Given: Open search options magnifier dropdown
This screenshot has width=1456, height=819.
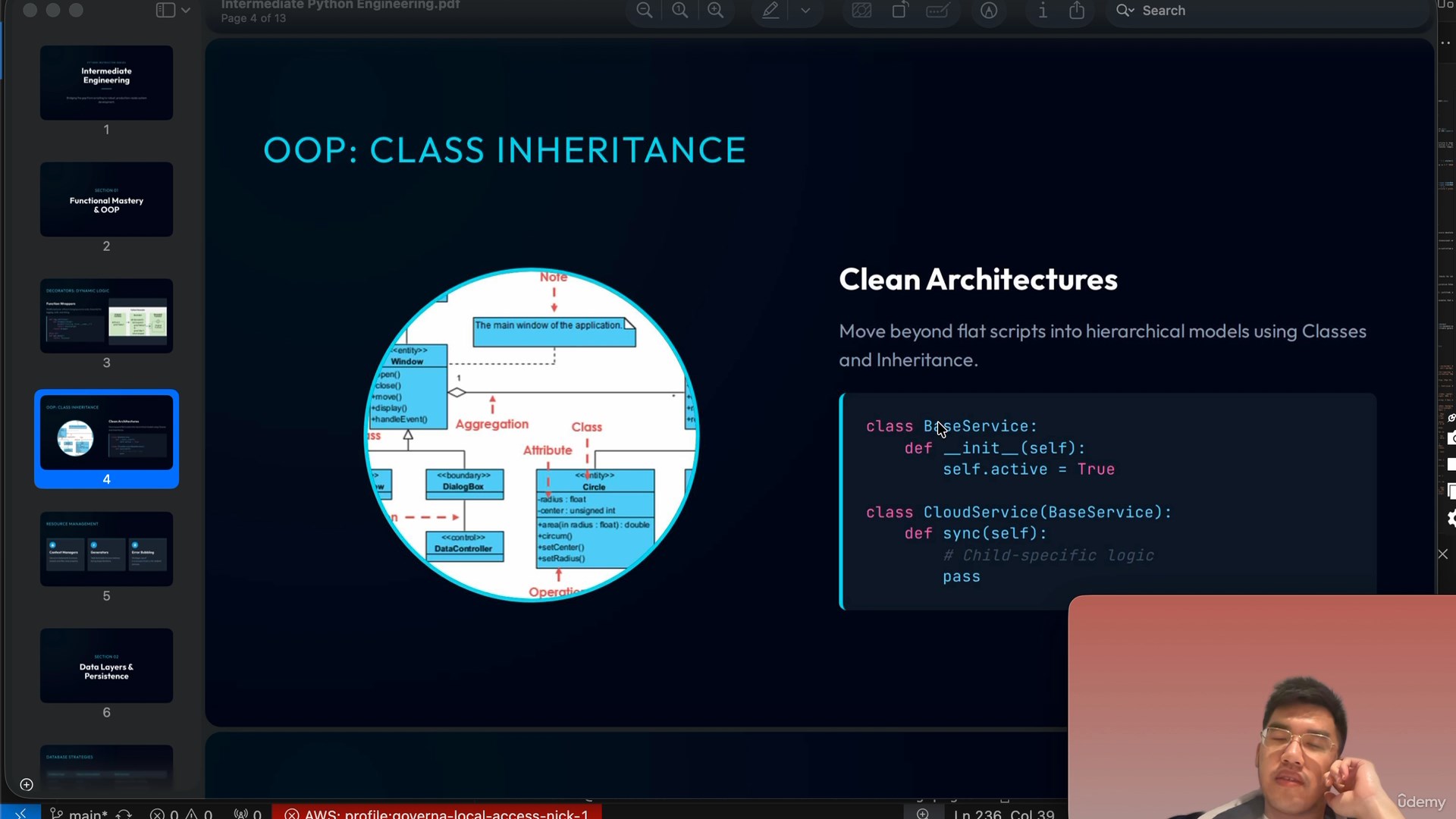Looking at the screenshot, I should (x=1125, y=11).
